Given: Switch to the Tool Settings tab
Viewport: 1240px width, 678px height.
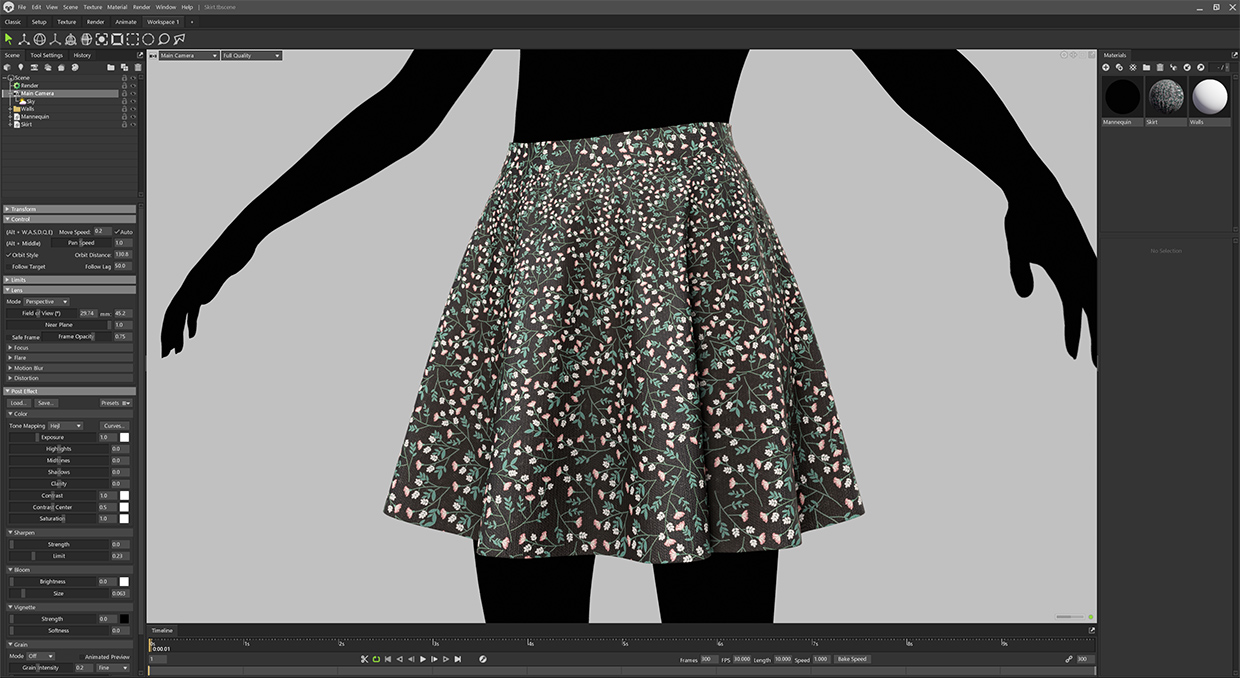Looking at the screenshot, I should click(x=46, y=55).
